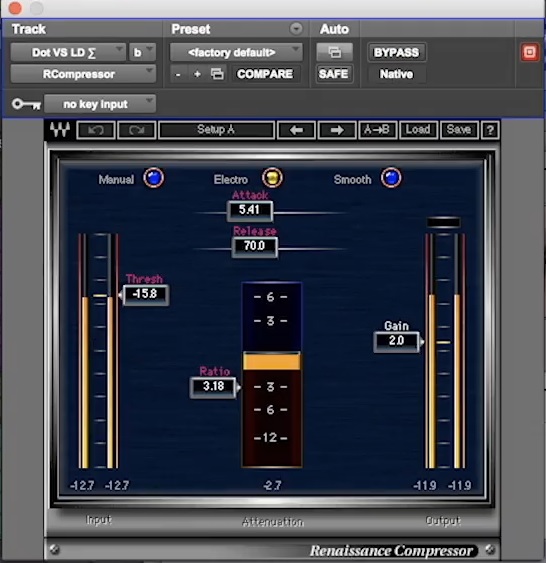Click the Ratio value box 3.18
Viewport: 546px width, 563px height.
pyautogui.click(x=213, y=387)
